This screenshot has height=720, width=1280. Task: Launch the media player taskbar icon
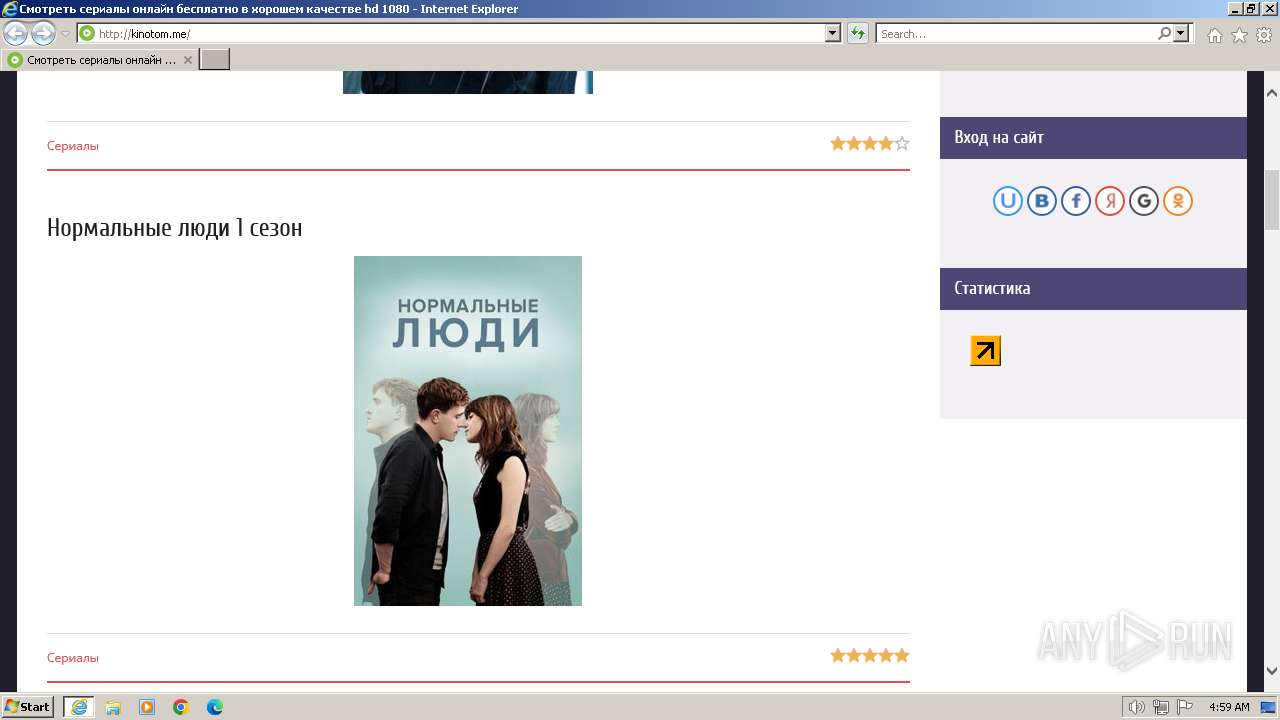[147, 707]
